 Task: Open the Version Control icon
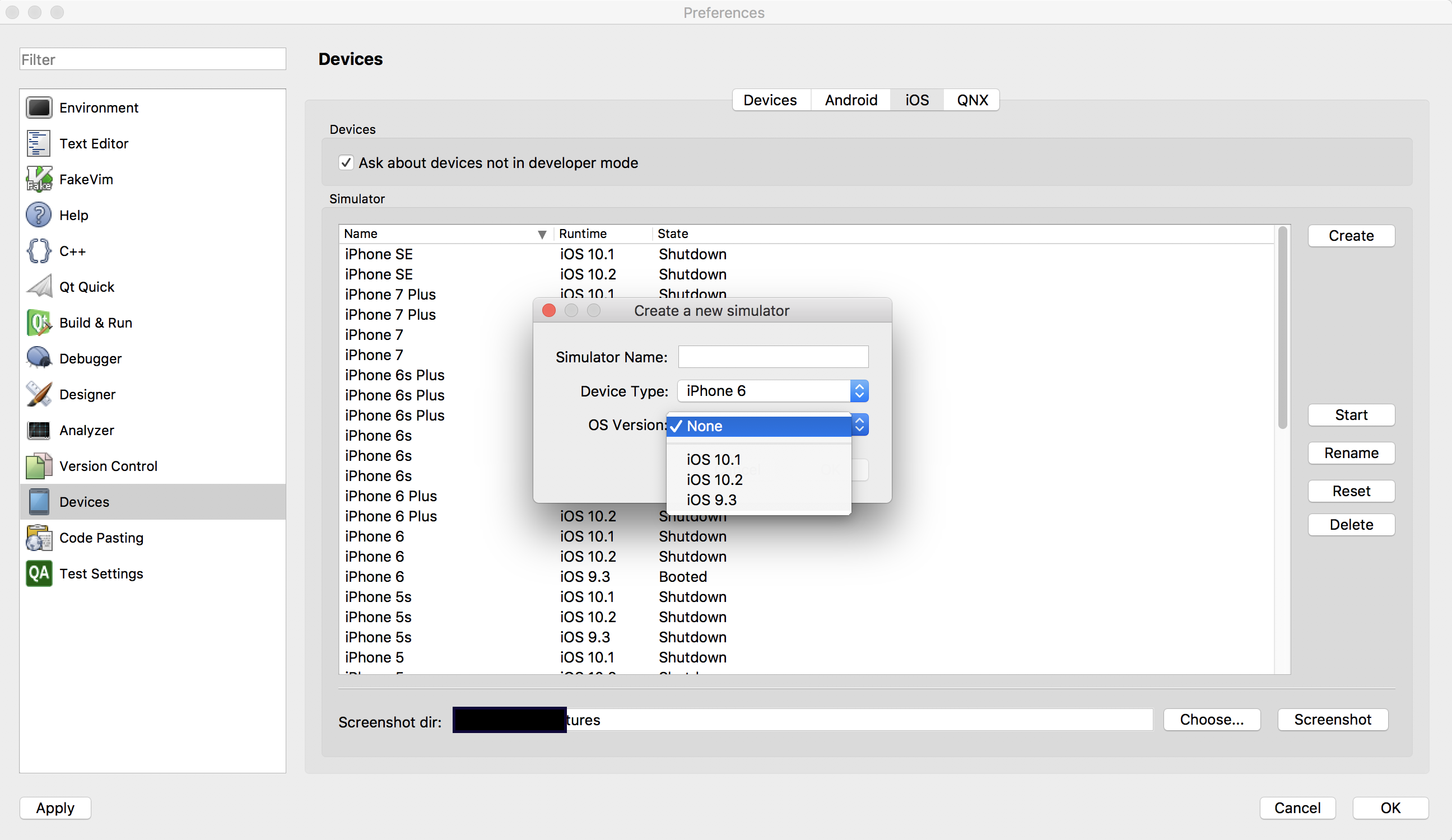pos(39,466)
